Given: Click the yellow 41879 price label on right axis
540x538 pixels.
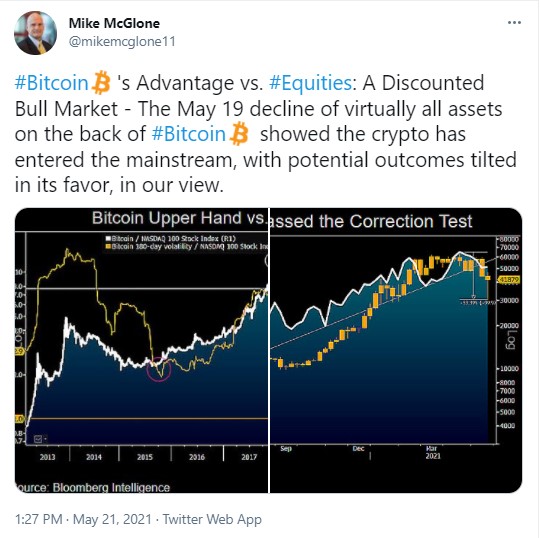Looking at the screenshot, I should pyautogui.click(x=509, y=280).
